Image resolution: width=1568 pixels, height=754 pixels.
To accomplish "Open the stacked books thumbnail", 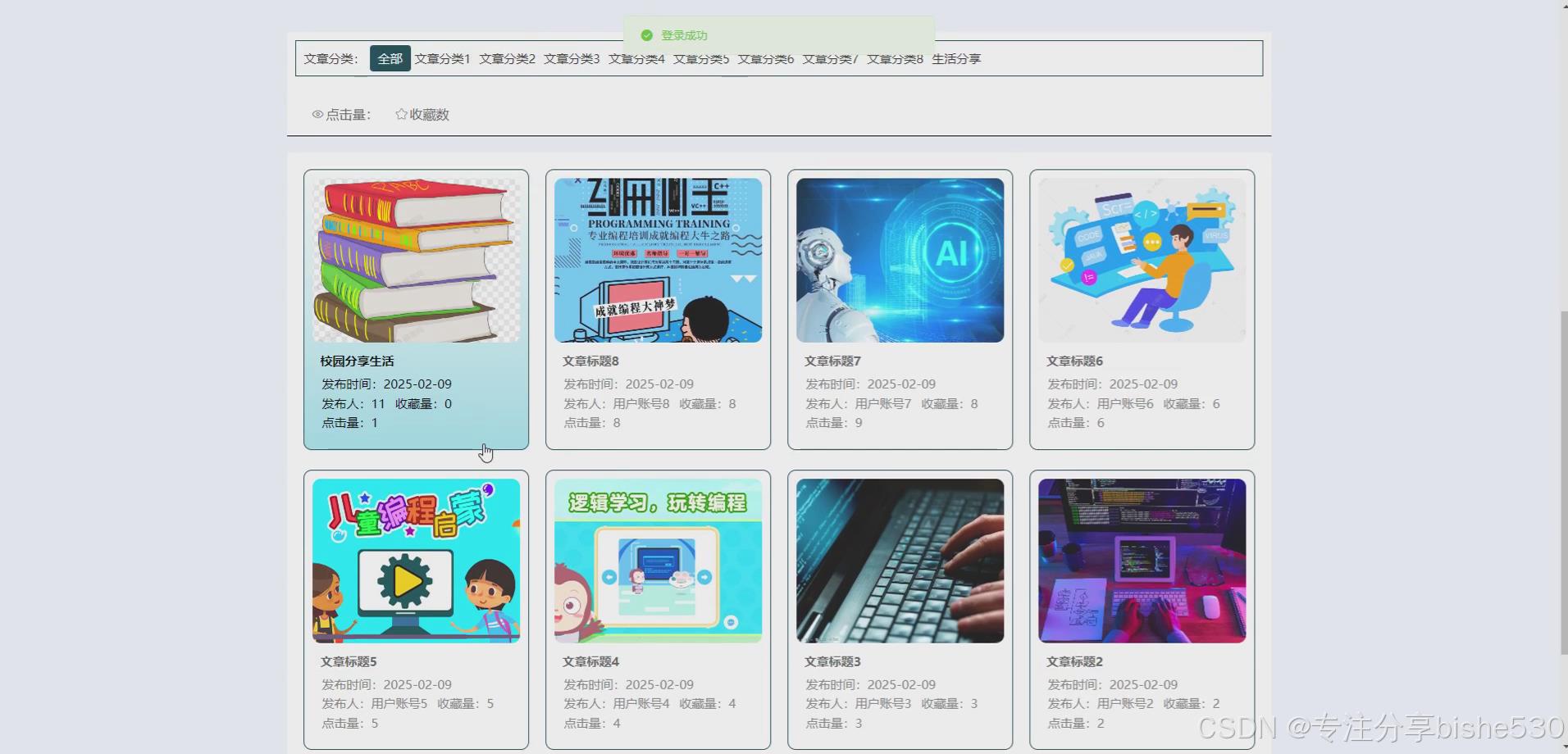I will pyautogui.click(x=416, y=261).
